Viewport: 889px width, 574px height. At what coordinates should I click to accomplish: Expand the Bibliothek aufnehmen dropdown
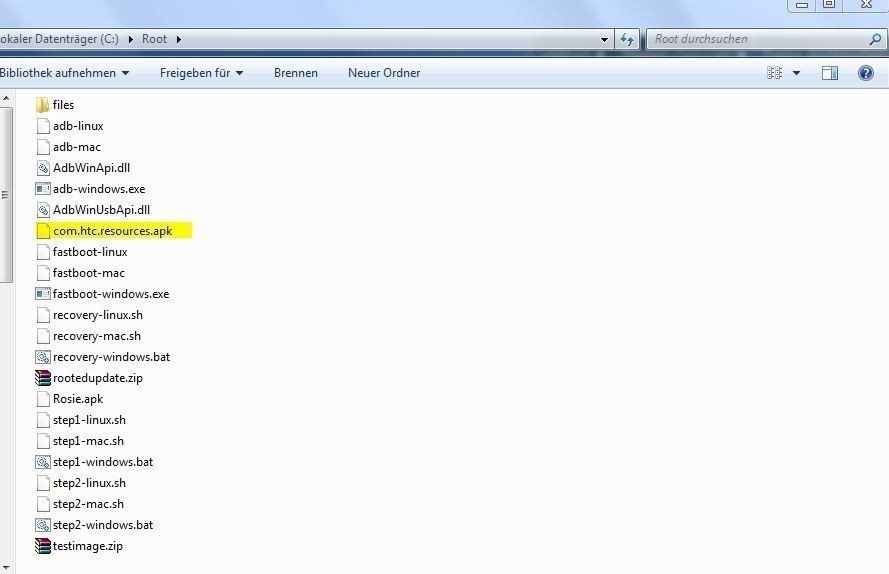125,73
